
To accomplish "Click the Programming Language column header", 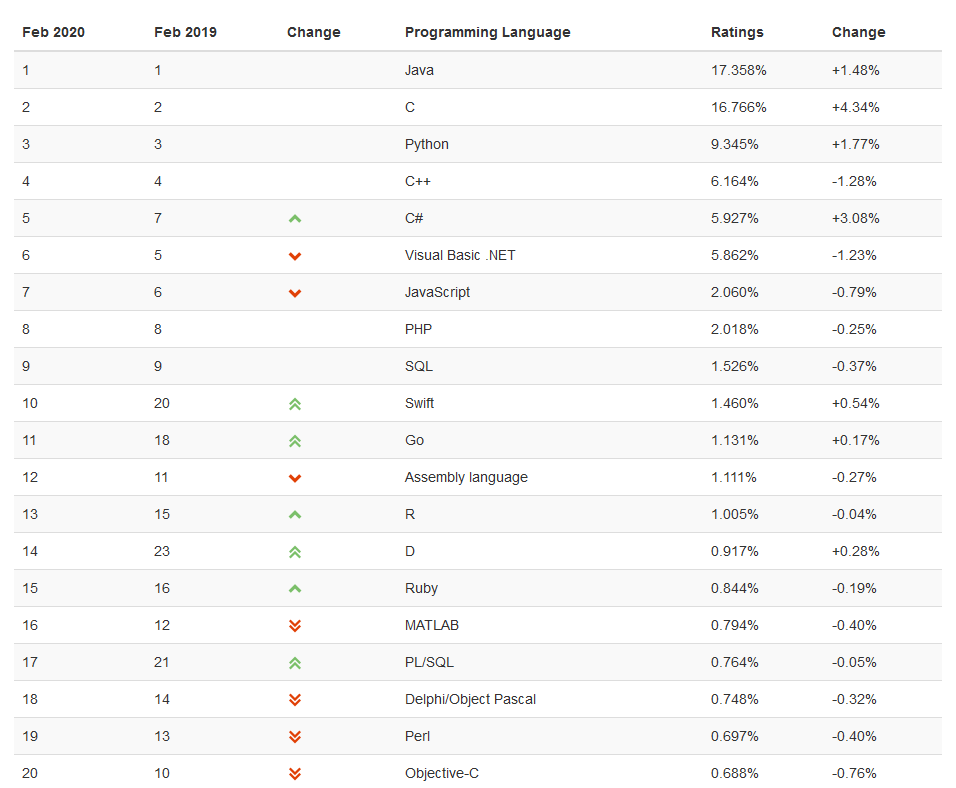I will tap(487, 32).
